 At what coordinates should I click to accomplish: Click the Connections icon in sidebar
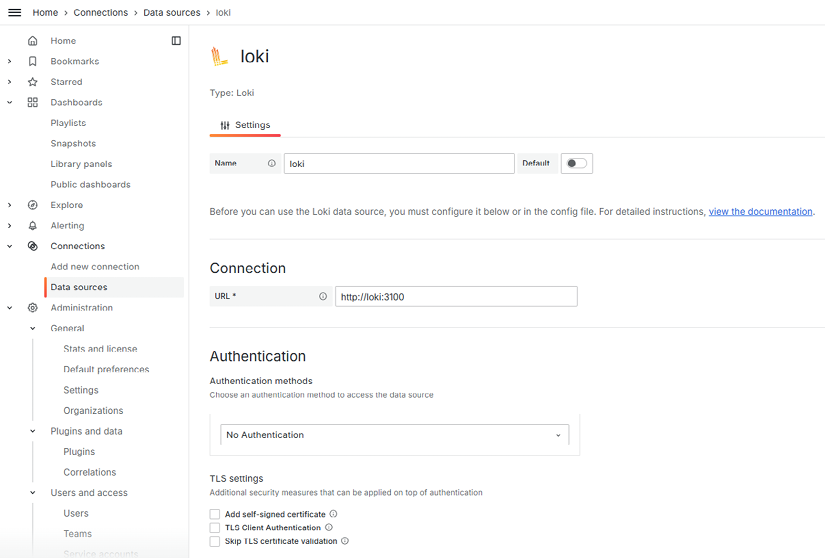(x=33, y=246)
